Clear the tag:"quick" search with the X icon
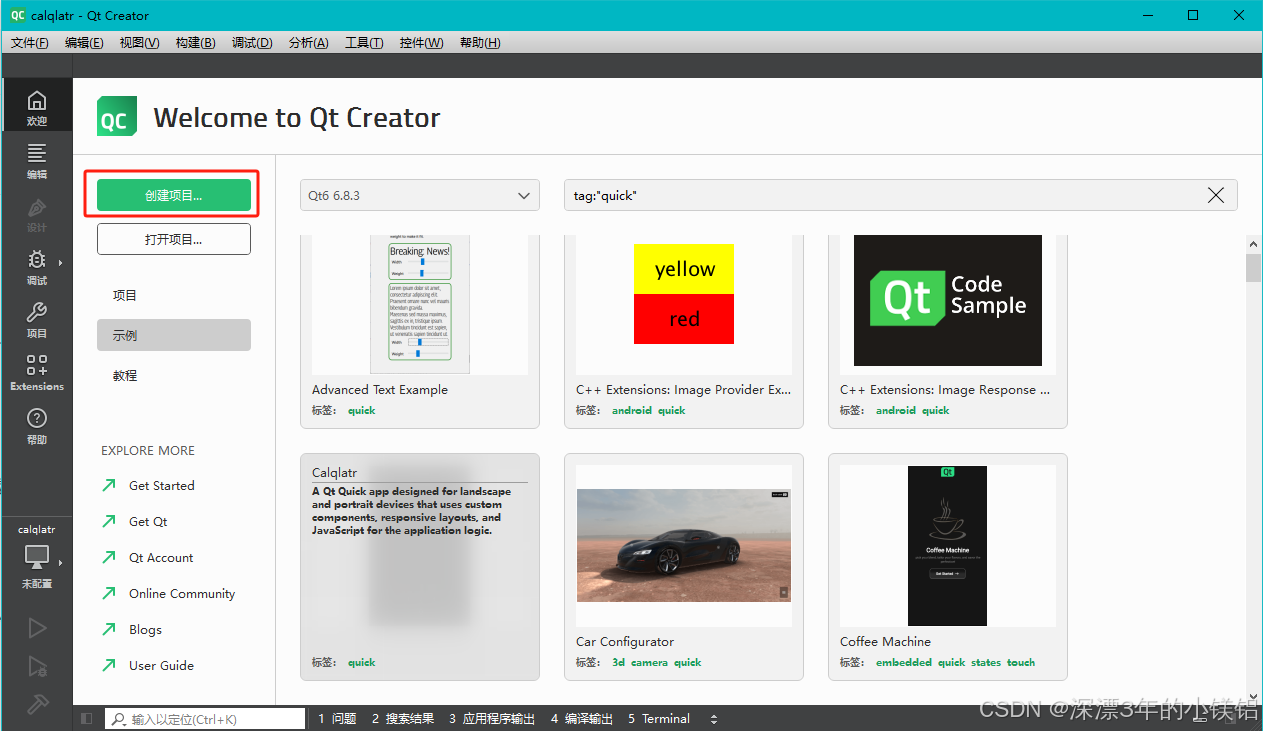Image resolution: width=1263 pixels, height=731 pixels. coord(1216,196)
